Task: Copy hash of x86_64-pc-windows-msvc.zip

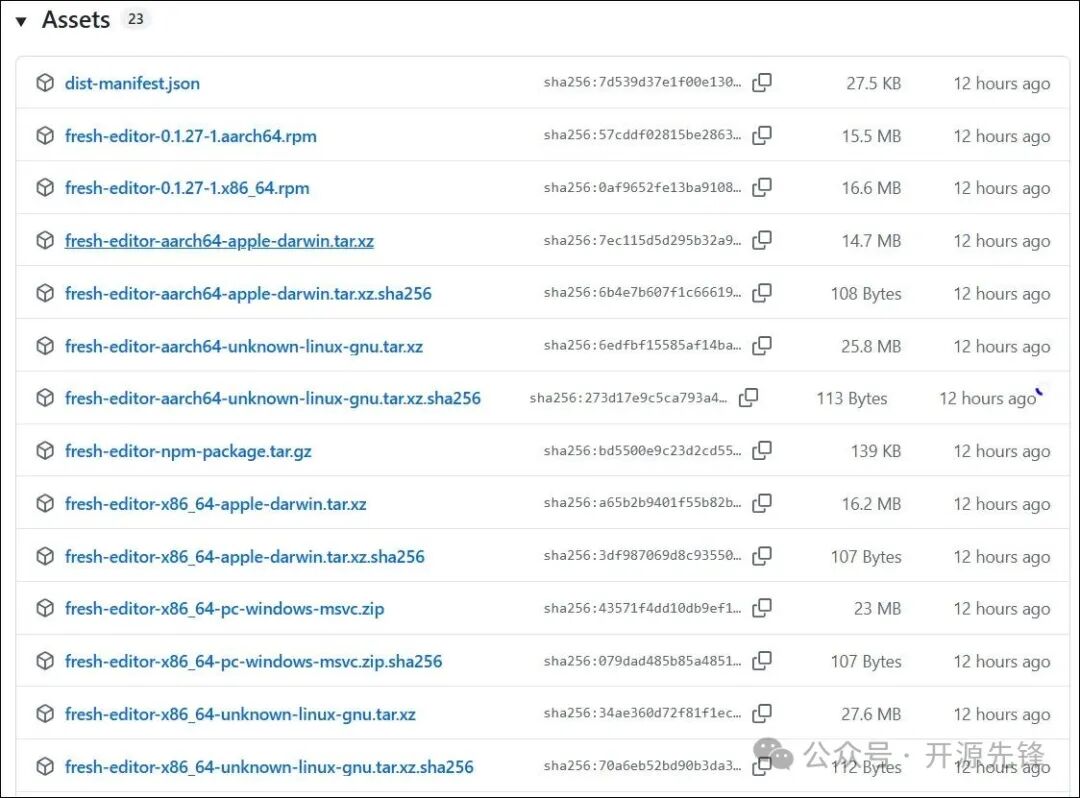Action: click(x=762, y=608)
